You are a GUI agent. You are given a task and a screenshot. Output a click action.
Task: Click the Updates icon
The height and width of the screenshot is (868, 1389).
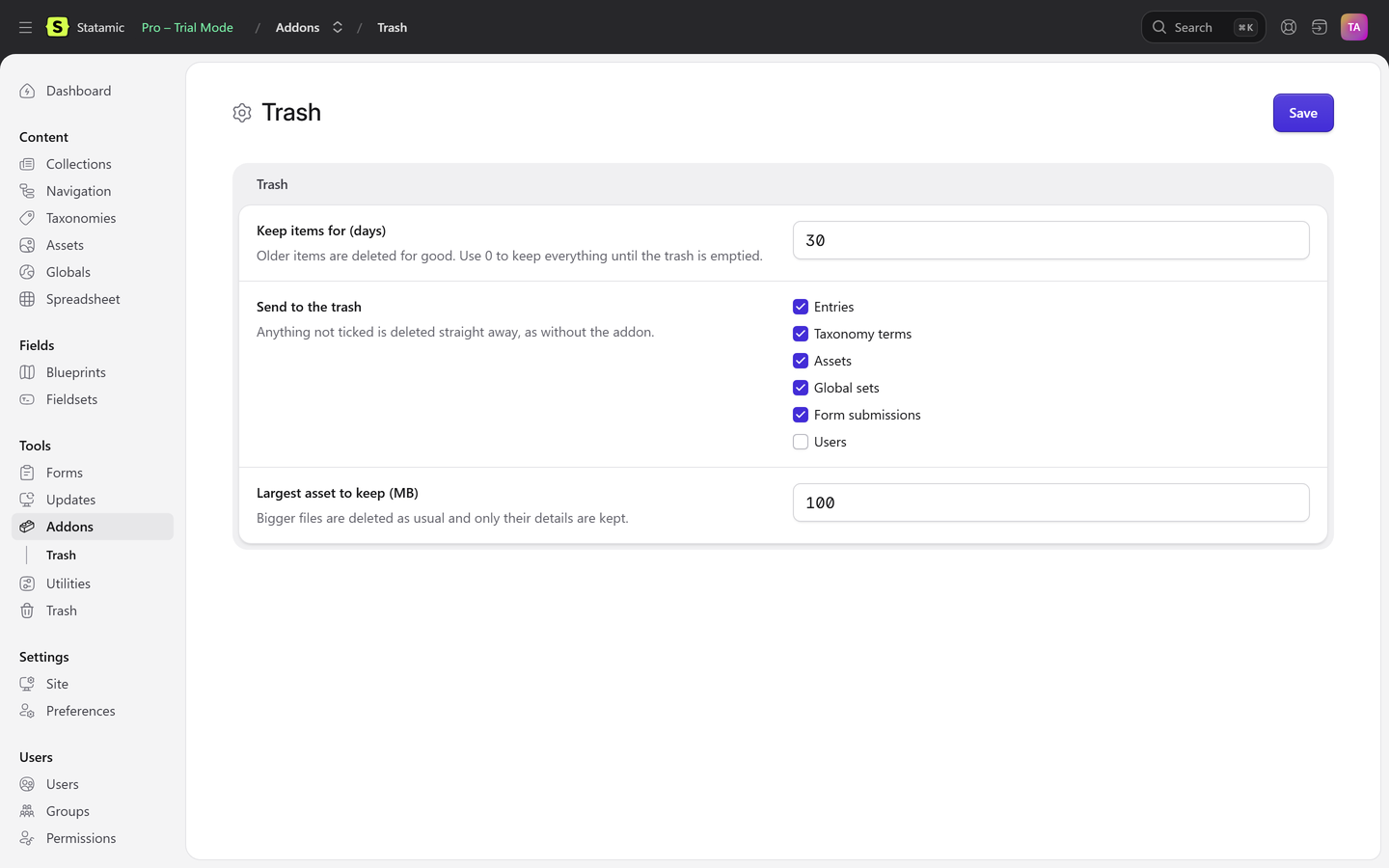click(x=27, y=500)
